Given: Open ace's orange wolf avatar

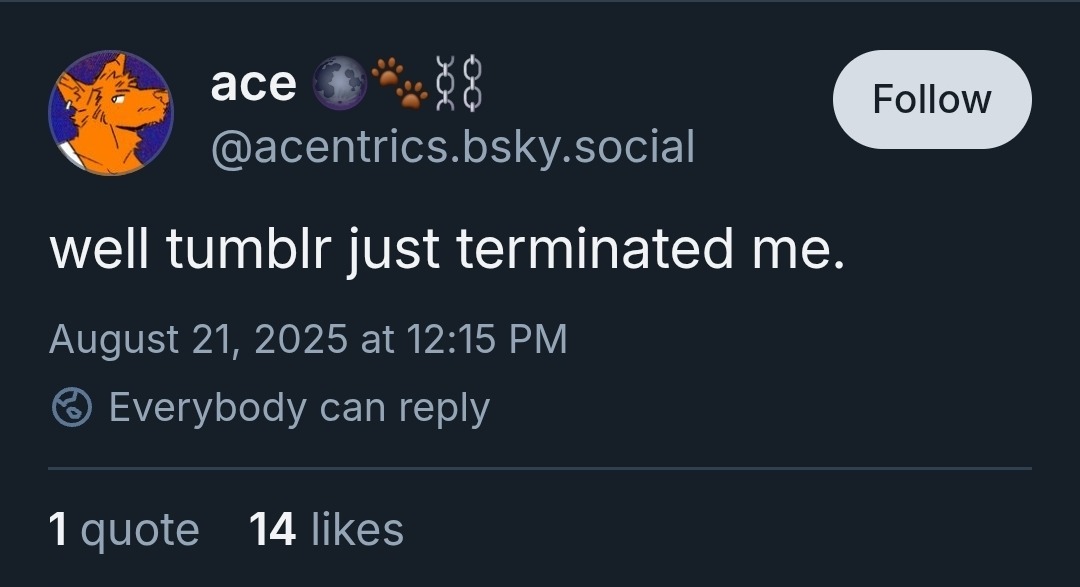Looking at the screenshot, I should (x=111, y=113).
